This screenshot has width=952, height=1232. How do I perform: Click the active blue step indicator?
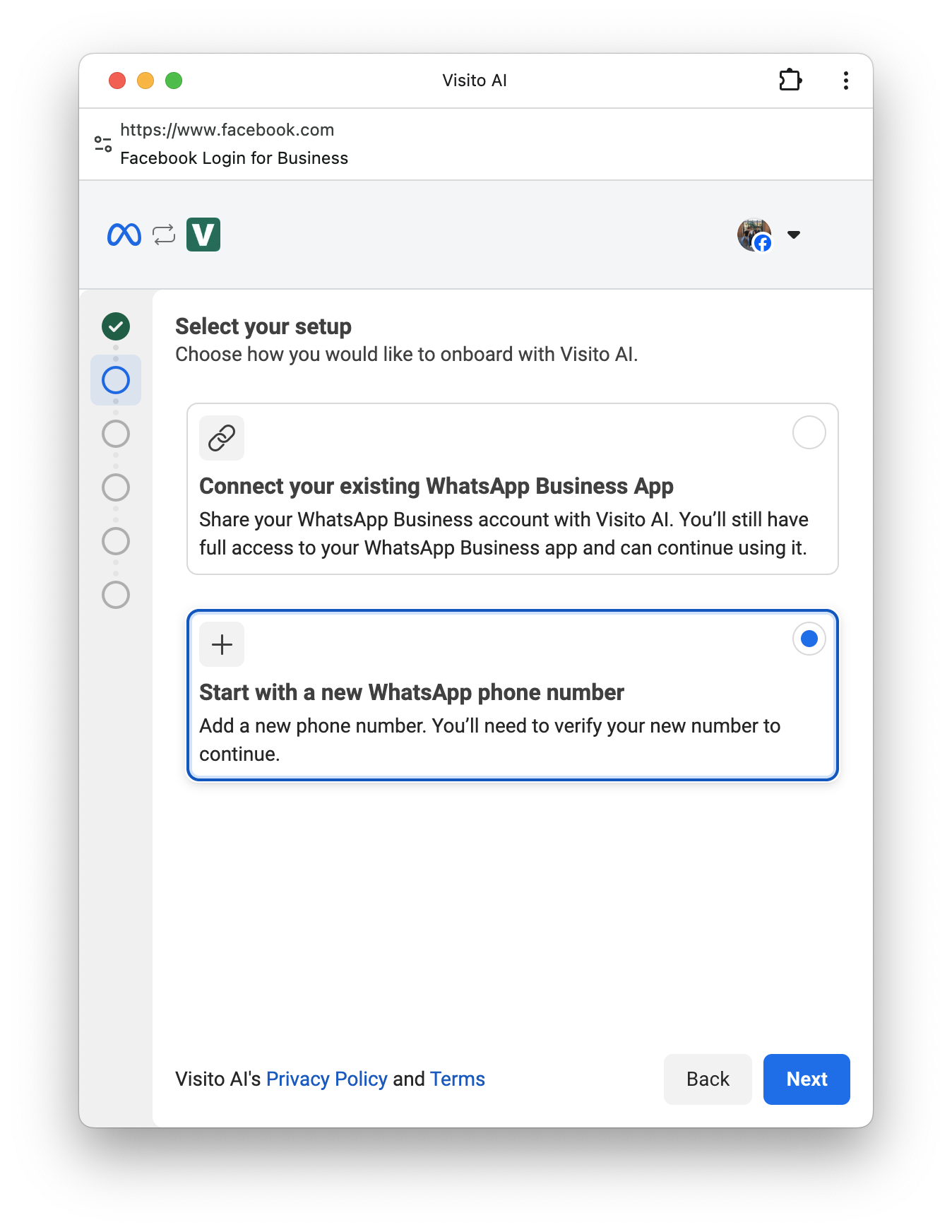point(116,380)
